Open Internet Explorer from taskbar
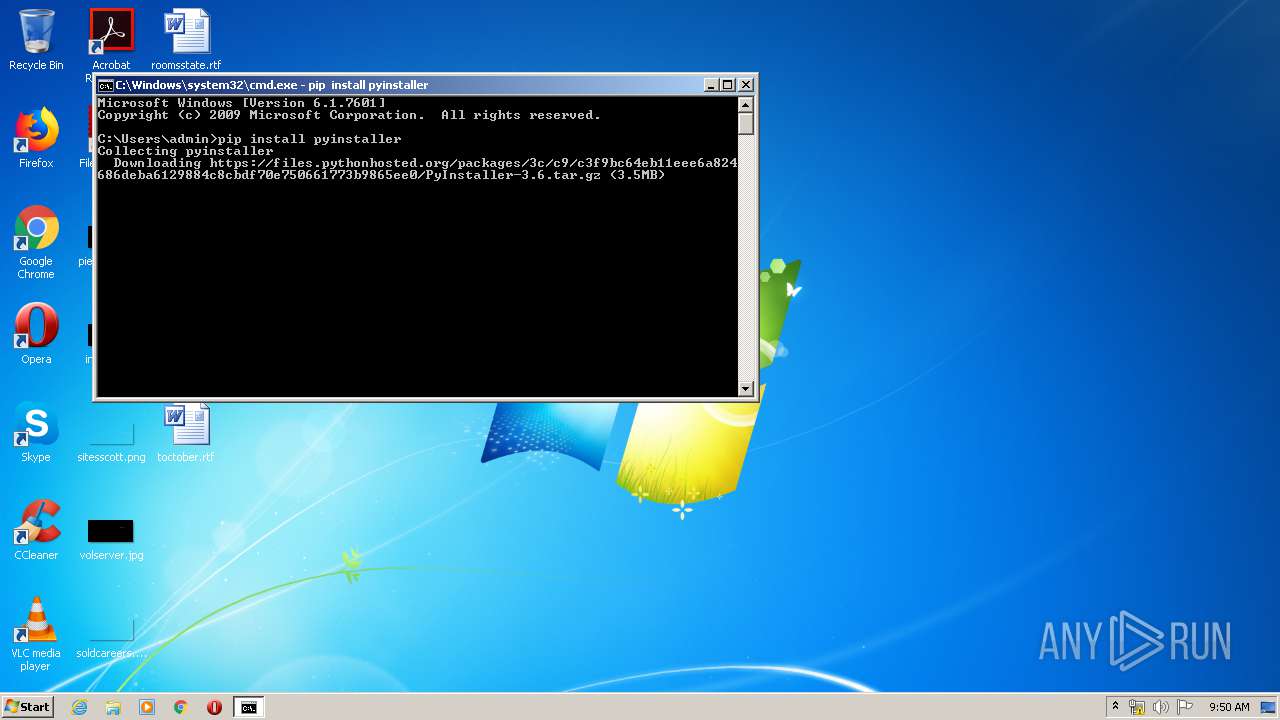 [79, 707]
